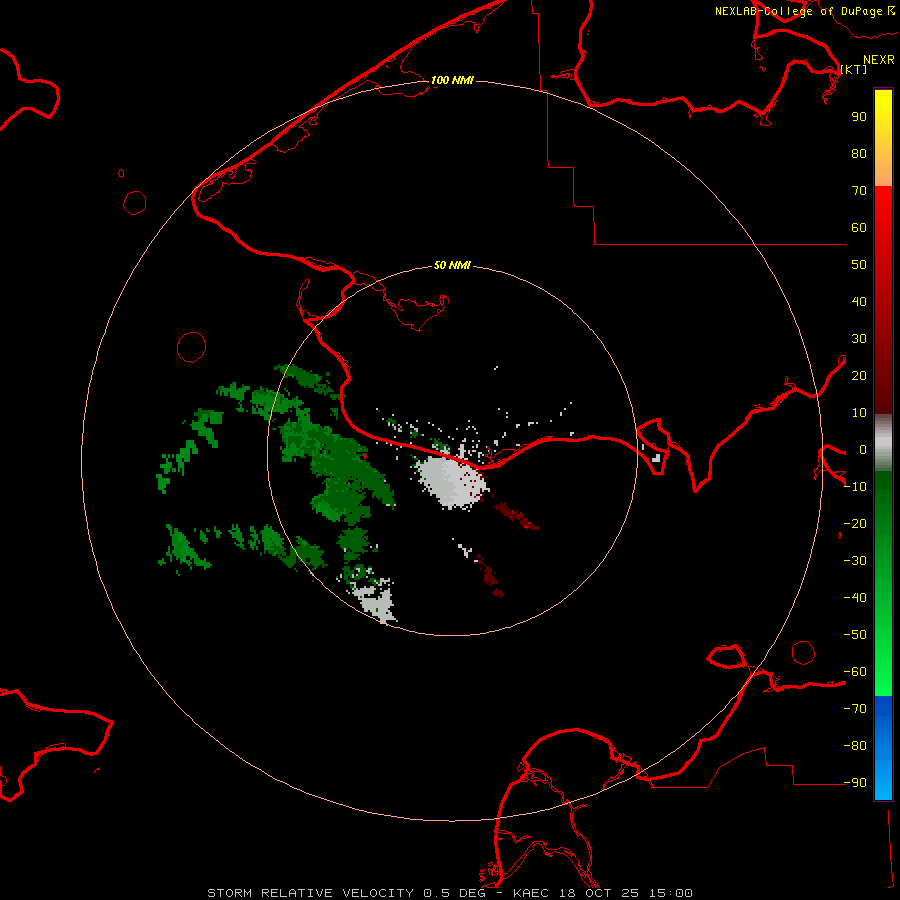This screenshot has width=900, height=900.
Task: Select the "10" value on the velocity scale
Action: [859, 413]
